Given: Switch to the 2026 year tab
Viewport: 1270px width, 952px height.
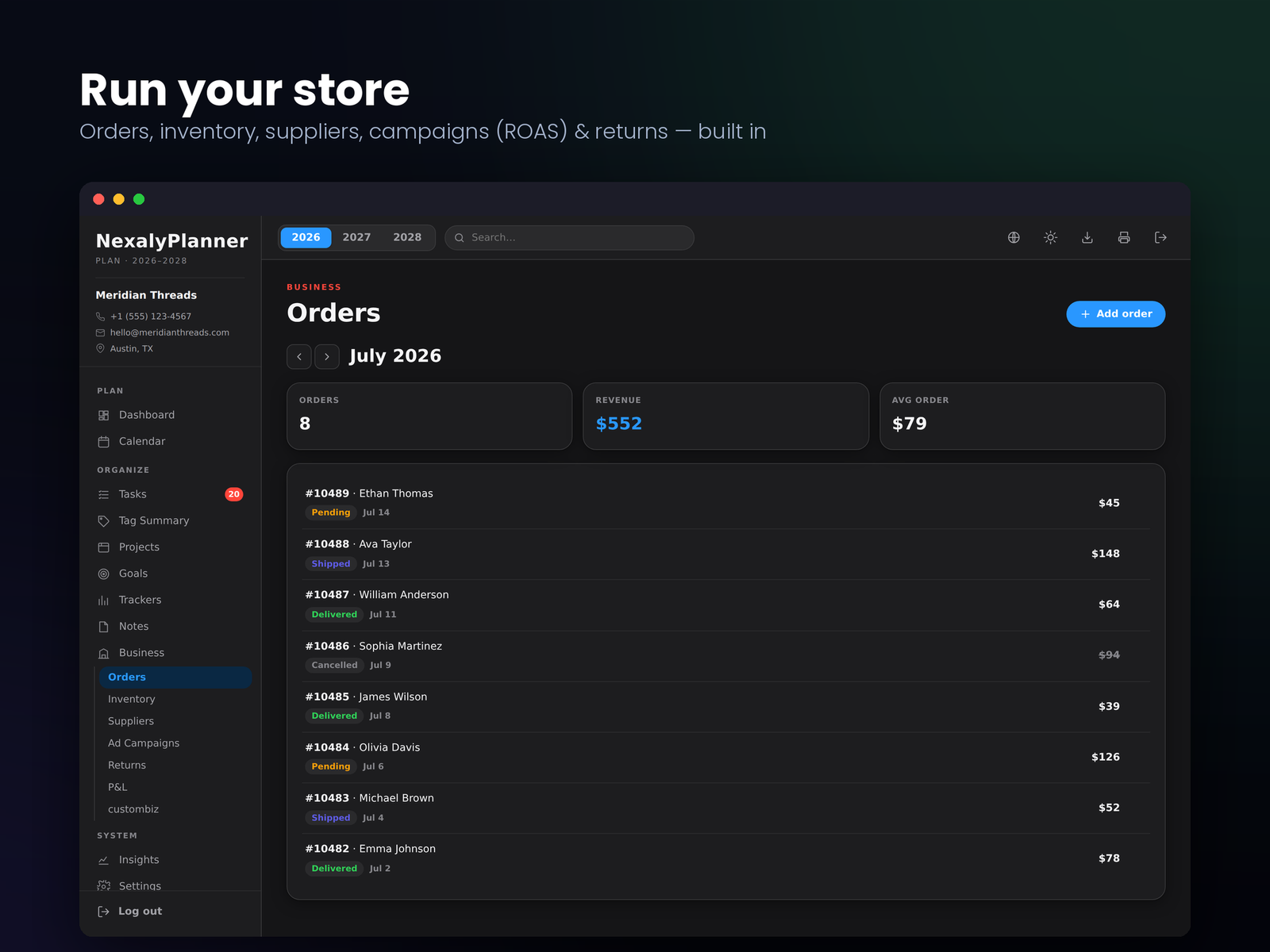Looking at the screenshot, I should [x=306, y=237].
